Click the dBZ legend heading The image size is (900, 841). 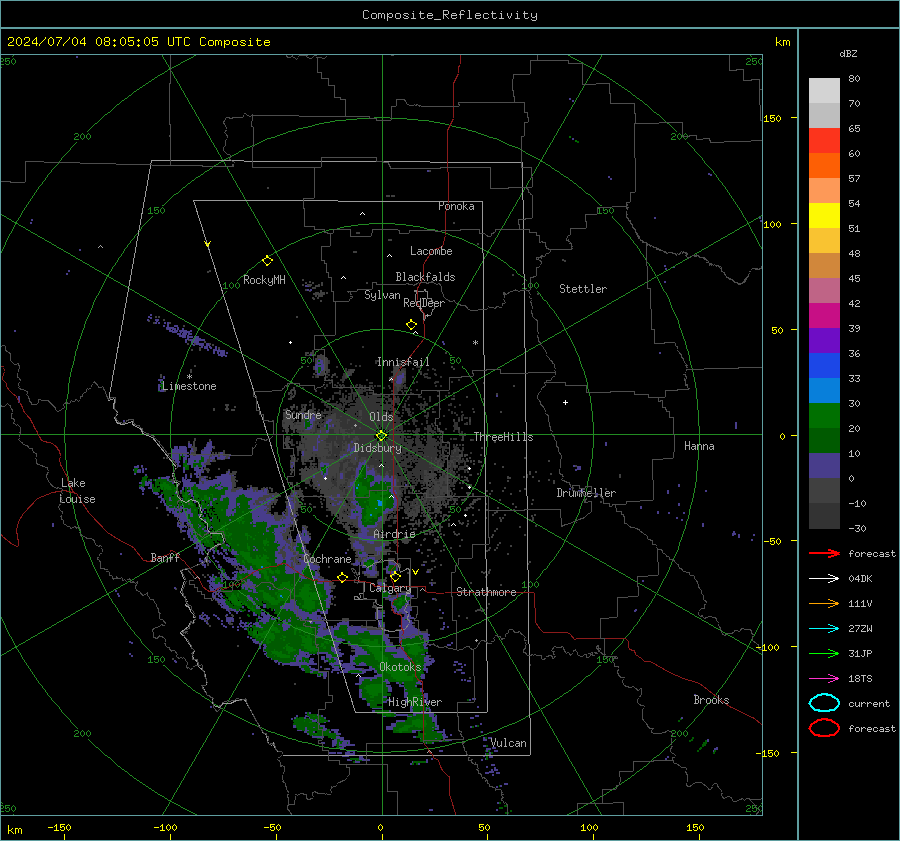(848, 53)
